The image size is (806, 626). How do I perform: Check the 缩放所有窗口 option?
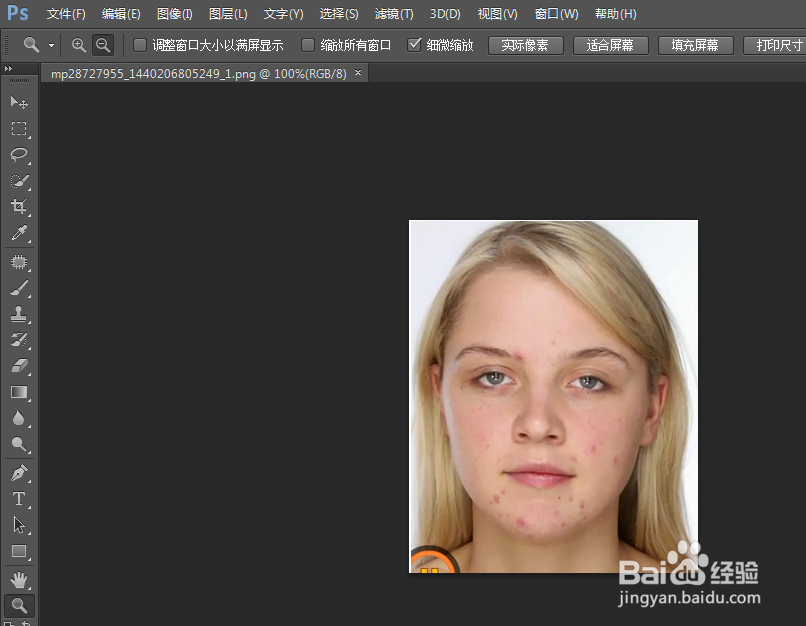(308, 45)
